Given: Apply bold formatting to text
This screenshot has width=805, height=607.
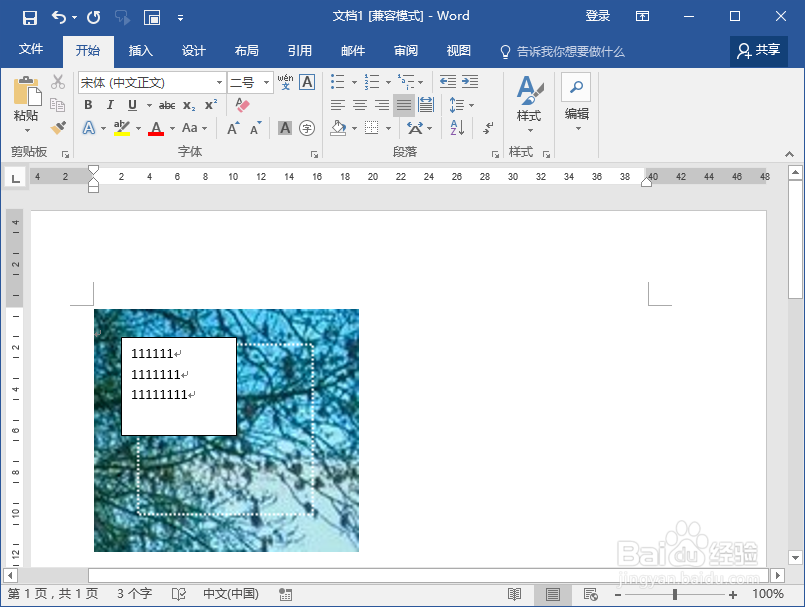Looking at the screenshot, I should tap(89, 104).
